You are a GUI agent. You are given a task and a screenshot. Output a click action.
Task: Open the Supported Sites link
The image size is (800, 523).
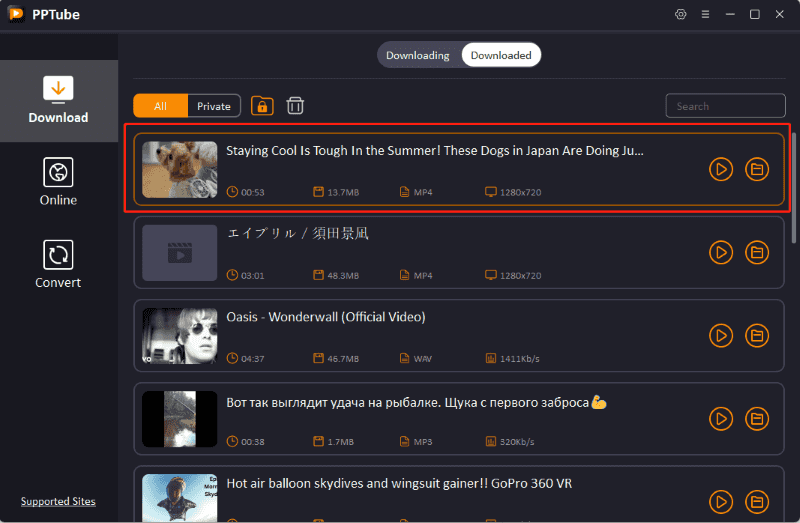pos(58,502)
